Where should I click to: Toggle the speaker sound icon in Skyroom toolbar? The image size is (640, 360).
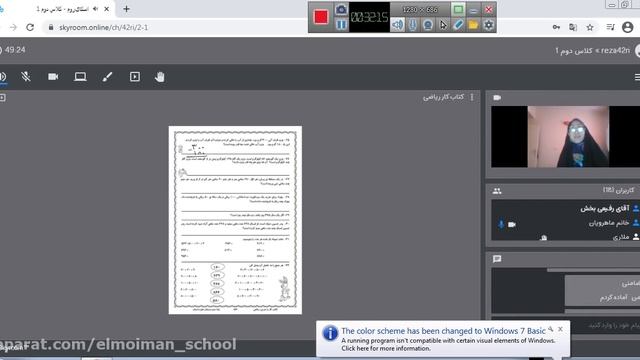coord(3,77)
